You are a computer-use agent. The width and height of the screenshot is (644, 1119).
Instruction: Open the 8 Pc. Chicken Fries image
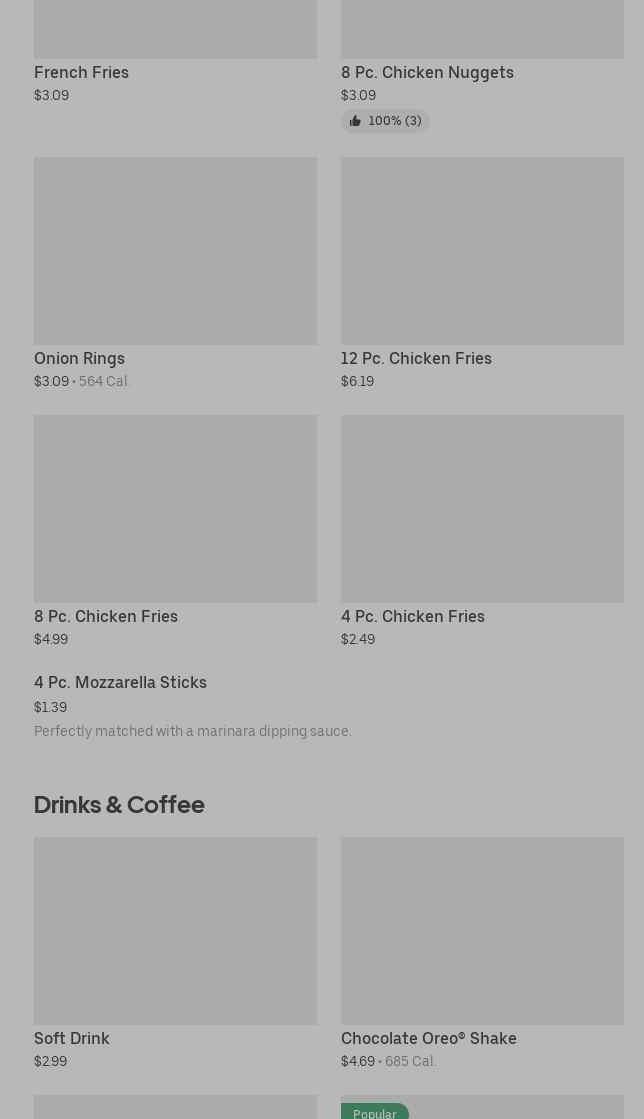(x=176, y=509)
